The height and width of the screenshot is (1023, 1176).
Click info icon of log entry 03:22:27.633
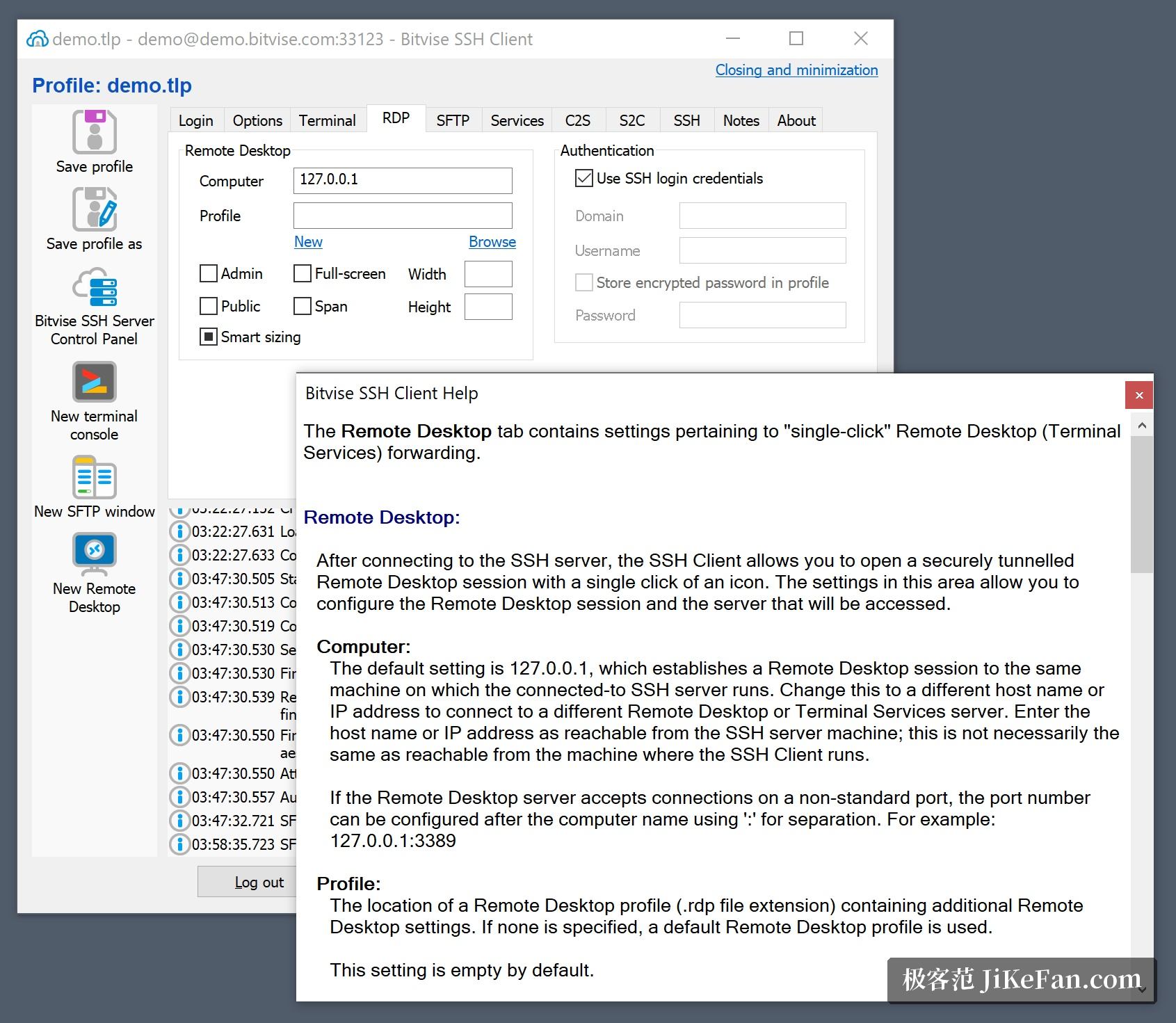tap(180, 555)
